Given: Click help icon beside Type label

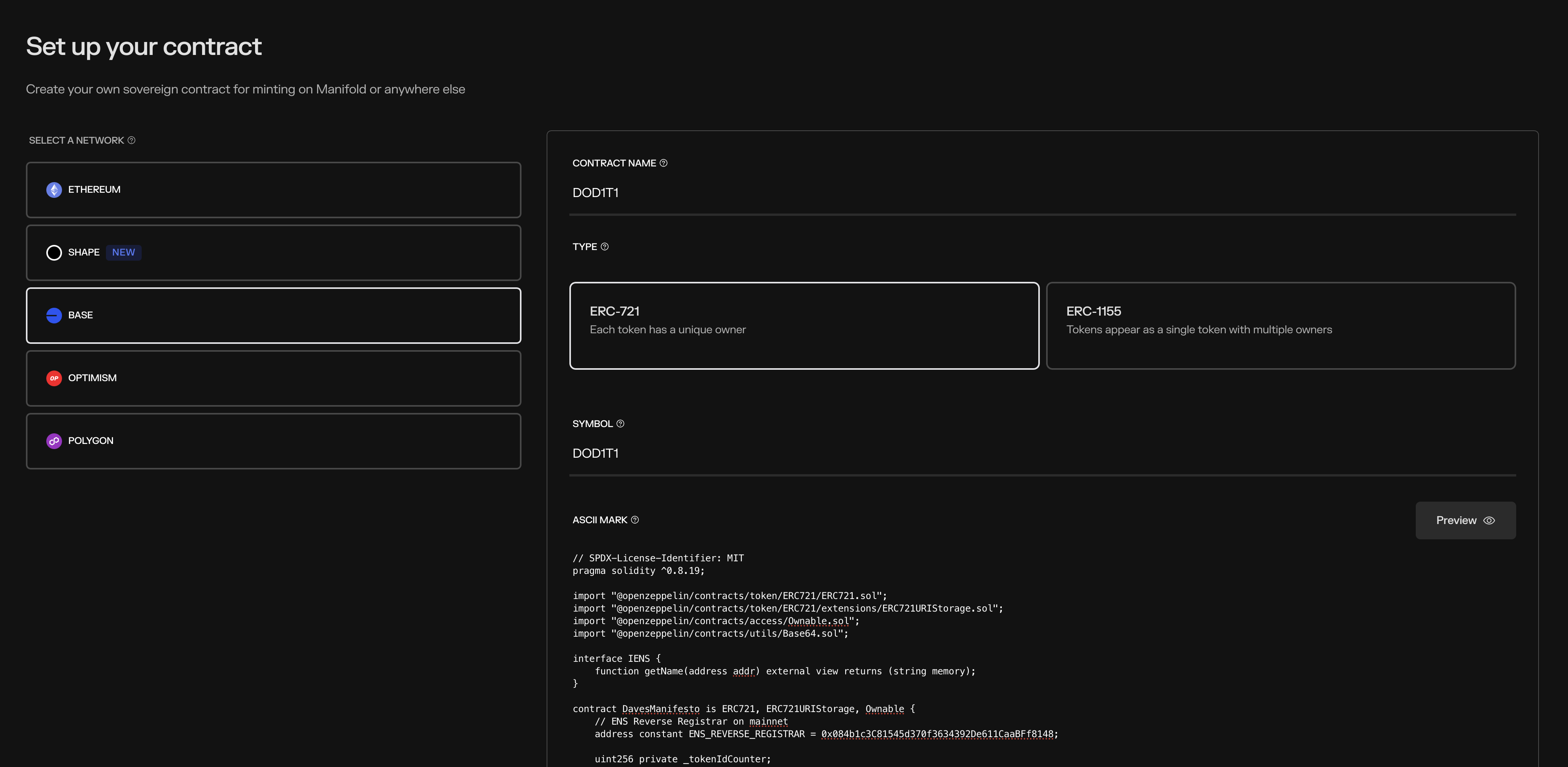Looking at the screenshot, I should click(x=604, y=247).
